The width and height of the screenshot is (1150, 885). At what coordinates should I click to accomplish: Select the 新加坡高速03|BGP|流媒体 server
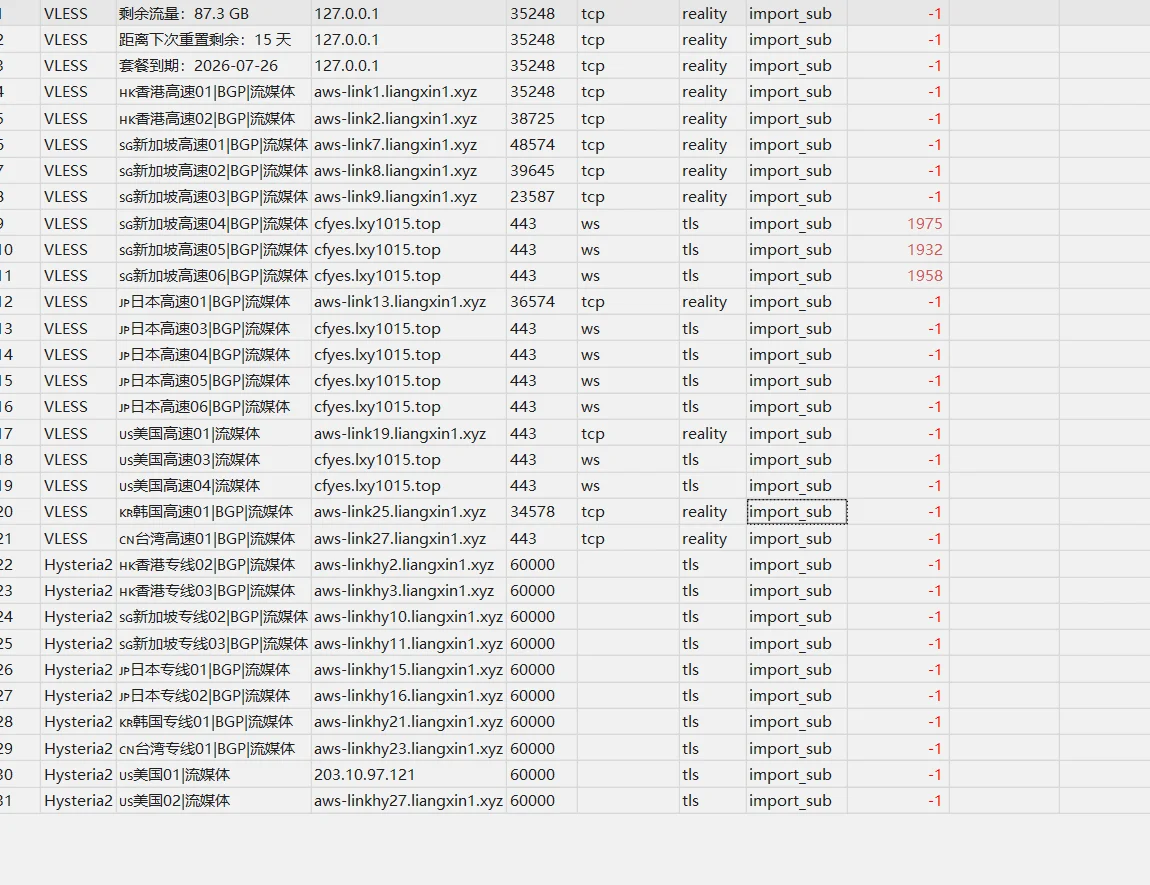pos(213,197)
